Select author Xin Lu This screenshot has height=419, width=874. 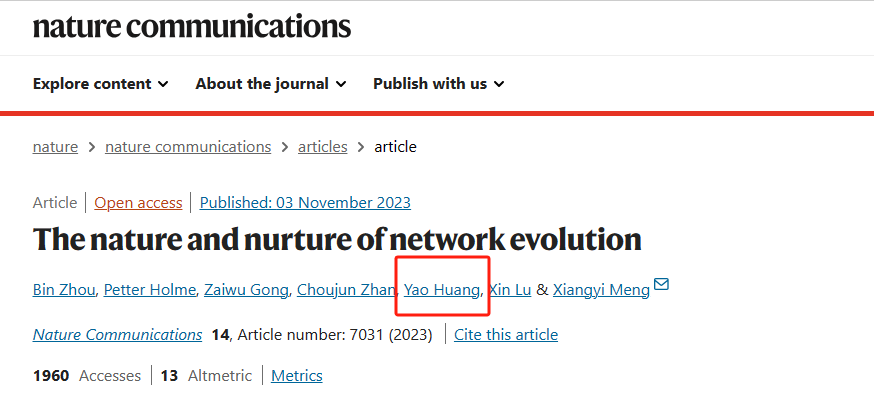point(509,290)
